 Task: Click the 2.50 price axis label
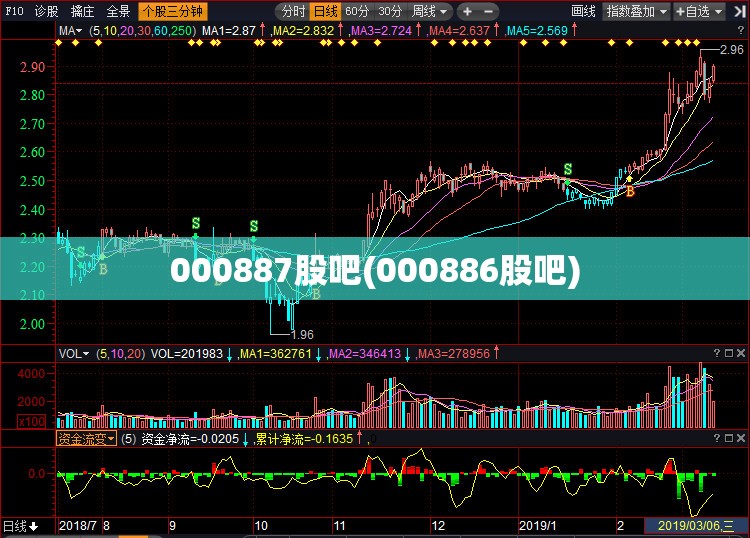pyautogui.click(x=33, y=181)
